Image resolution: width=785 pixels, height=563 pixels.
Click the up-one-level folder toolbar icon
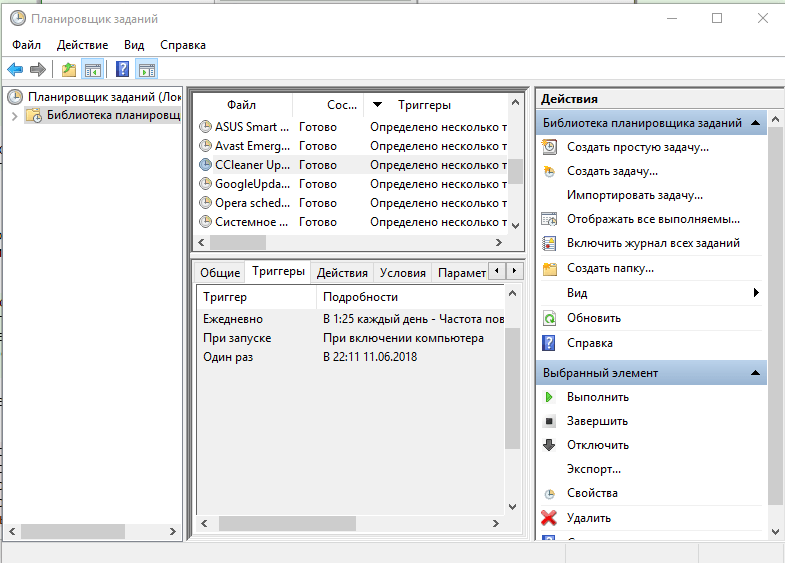pos(69,69)
